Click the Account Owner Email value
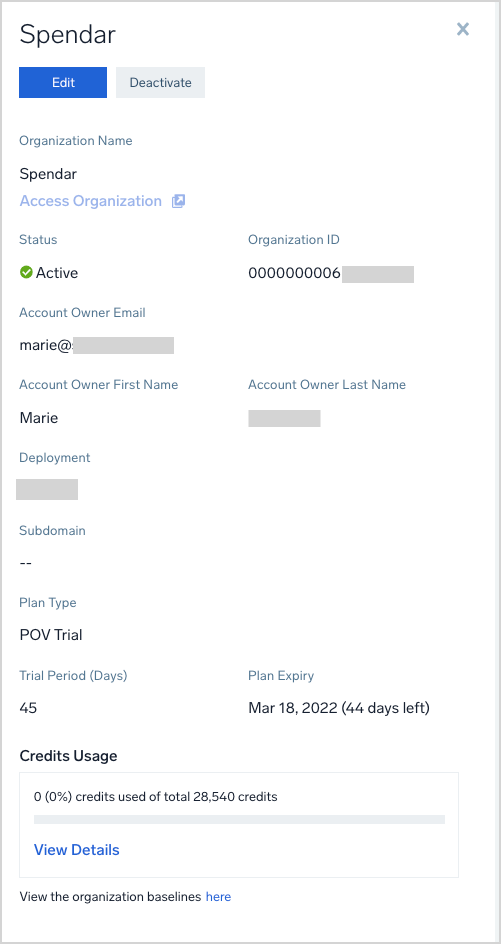 pos(96,346)
